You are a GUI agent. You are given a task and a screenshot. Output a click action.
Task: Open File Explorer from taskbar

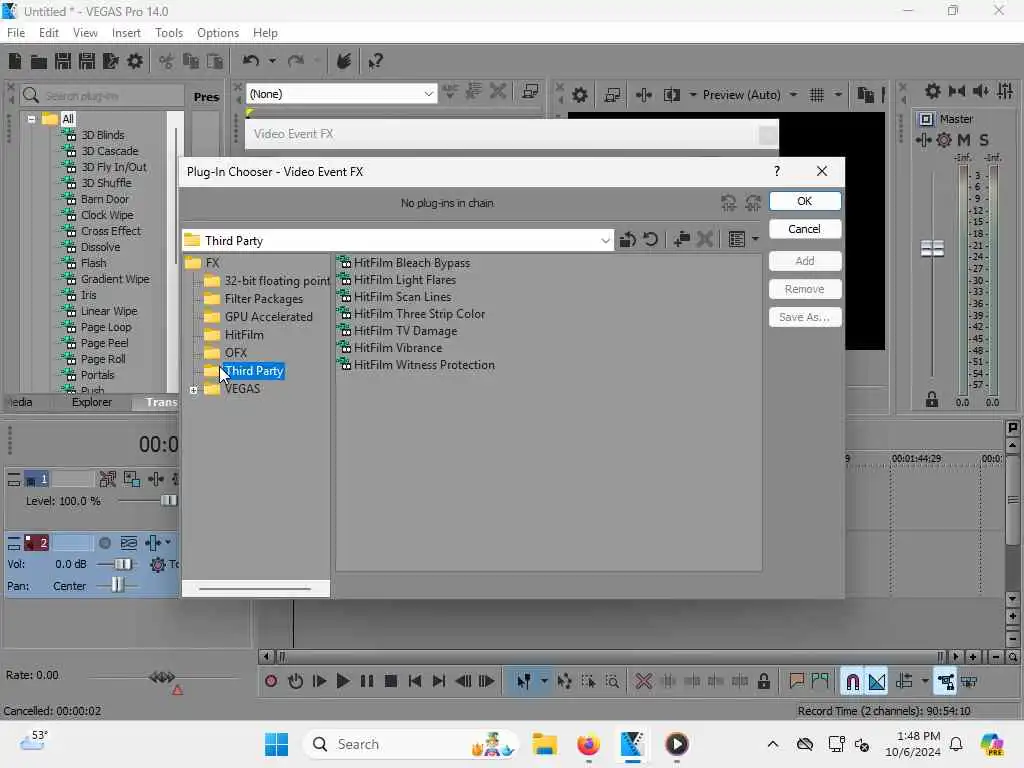pyautogui.click(x=544, y=744)
